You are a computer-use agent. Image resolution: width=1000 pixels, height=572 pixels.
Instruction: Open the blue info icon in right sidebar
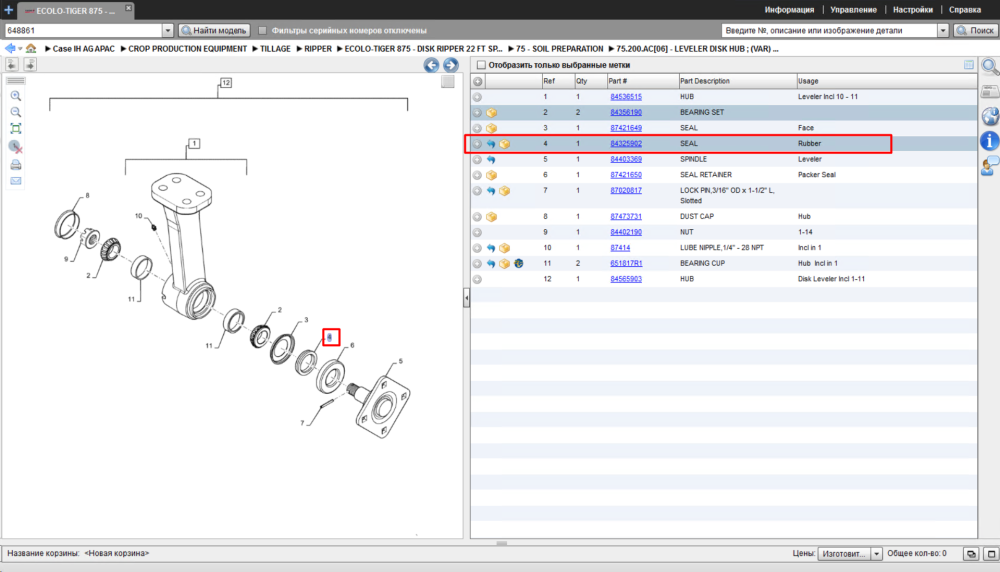(x=990, y=141)
